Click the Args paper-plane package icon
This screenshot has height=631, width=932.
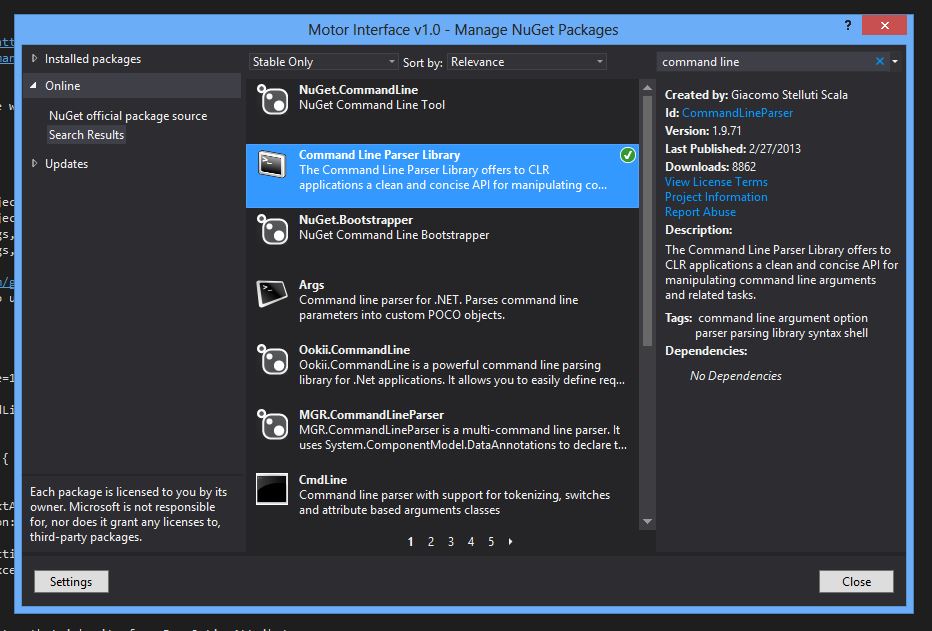[x=272, y=293]
